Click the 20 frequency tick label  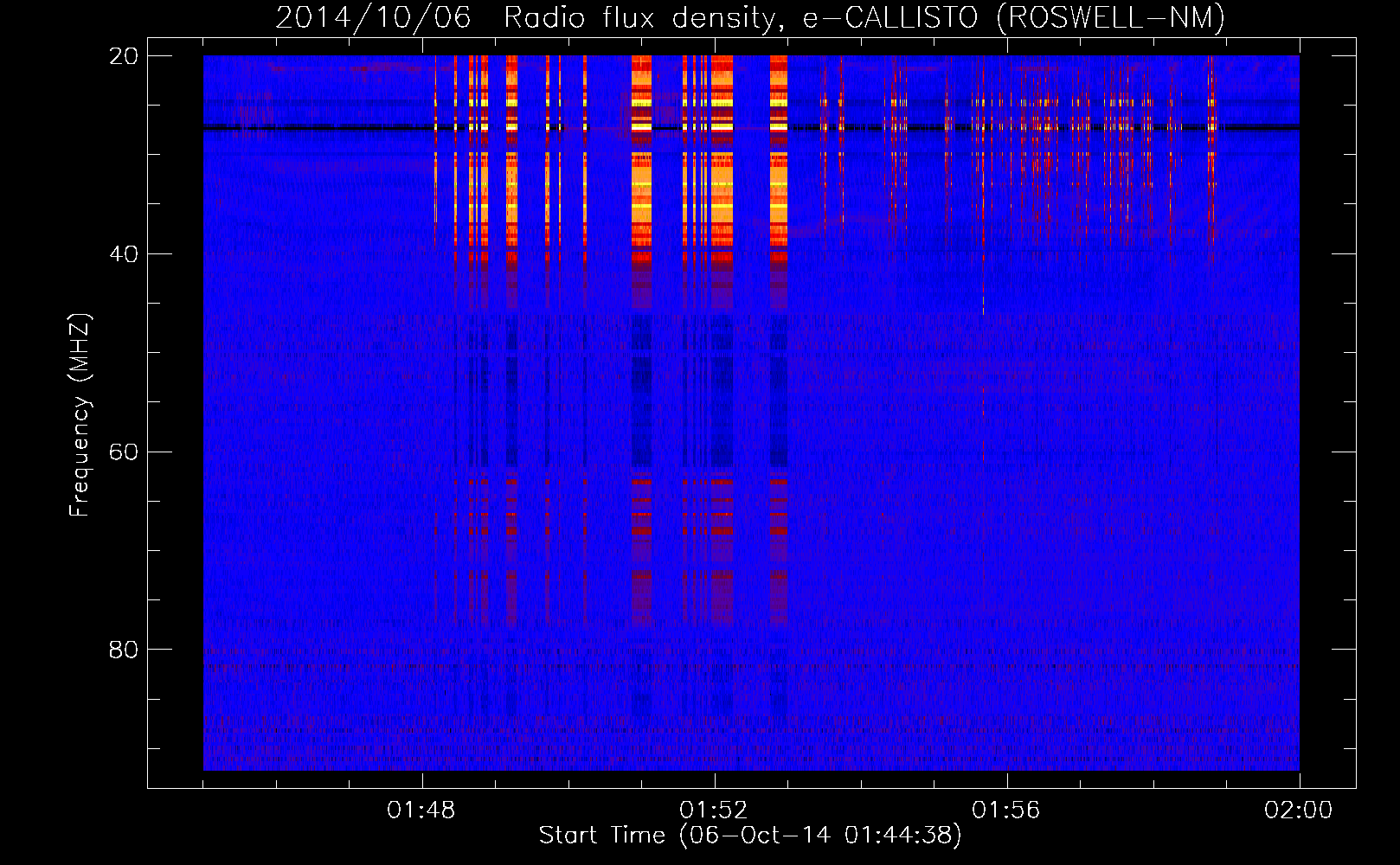pyautogui.click(x=125, y=56)
